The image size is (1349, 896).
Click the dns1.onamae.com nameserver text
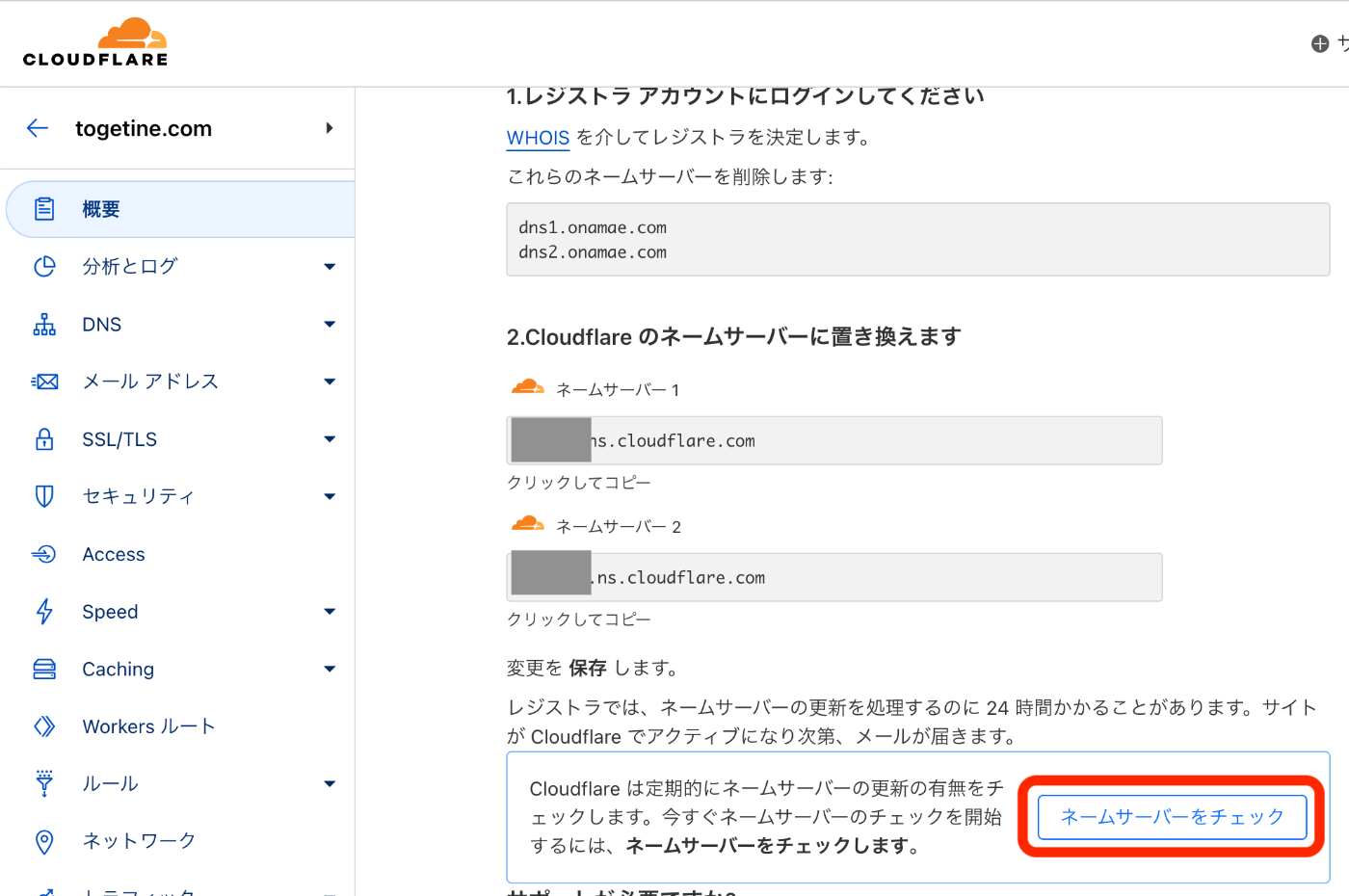(x=593, y=227)
